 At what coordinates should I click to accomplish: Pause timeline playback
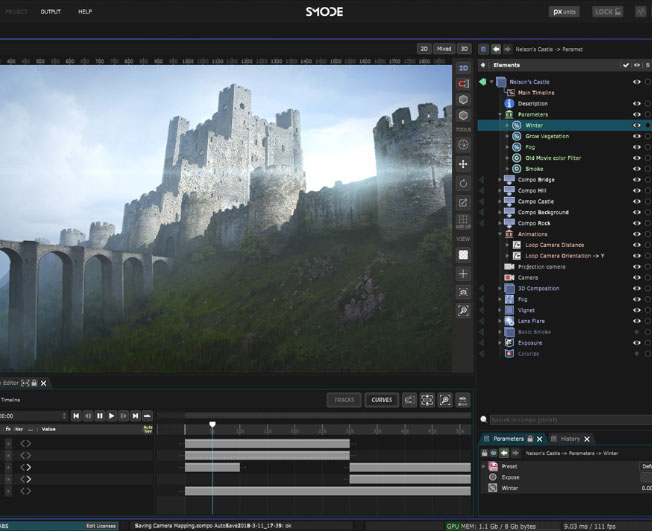[x=100, y=416]
